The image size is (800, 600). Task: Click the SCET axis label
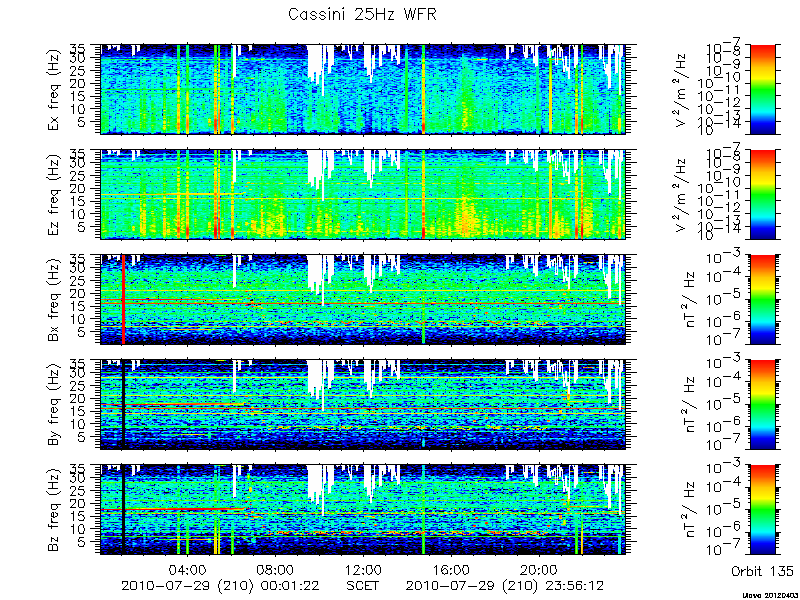[363, 585]
